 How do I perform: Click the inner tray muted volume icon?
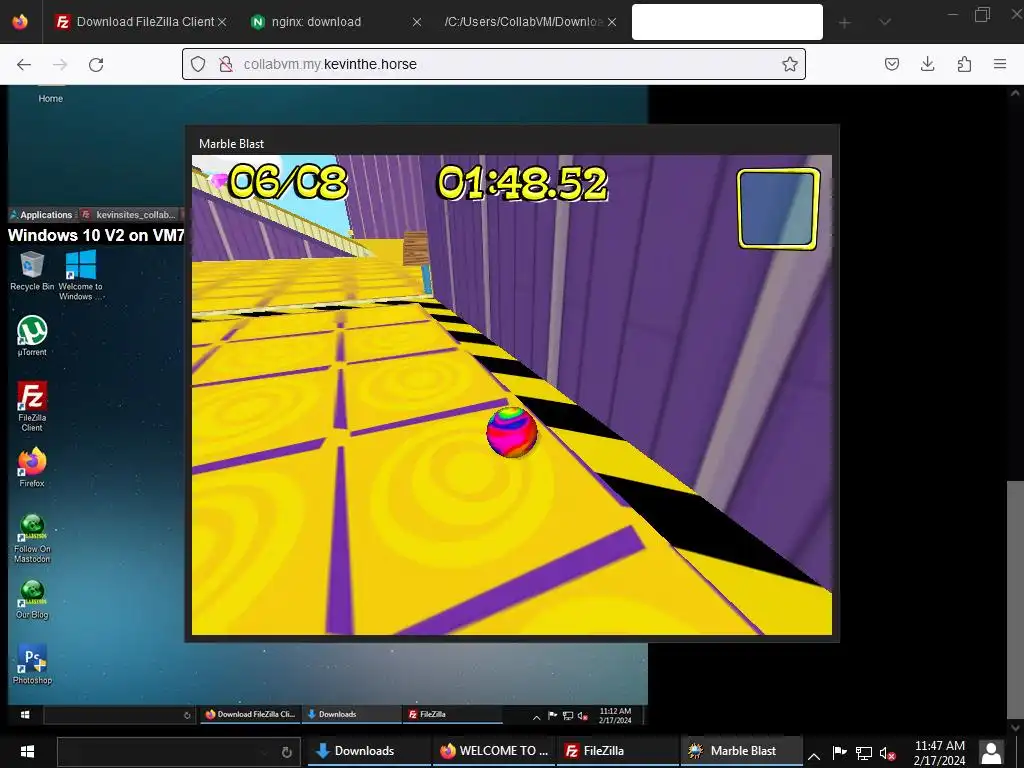583,716
